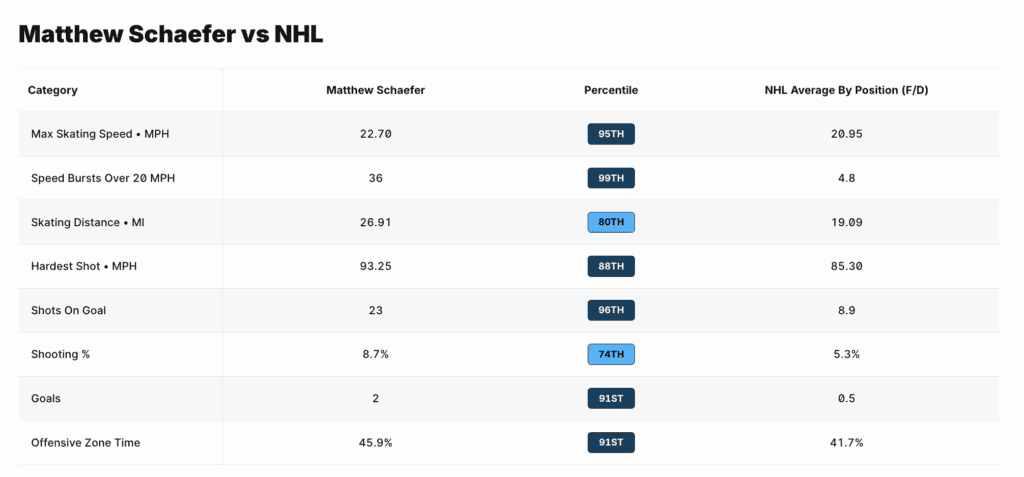This screenshot has width=1024, height=477.
Task: Select the light blue 80TH badge
Action: click(x=611, y=222)
